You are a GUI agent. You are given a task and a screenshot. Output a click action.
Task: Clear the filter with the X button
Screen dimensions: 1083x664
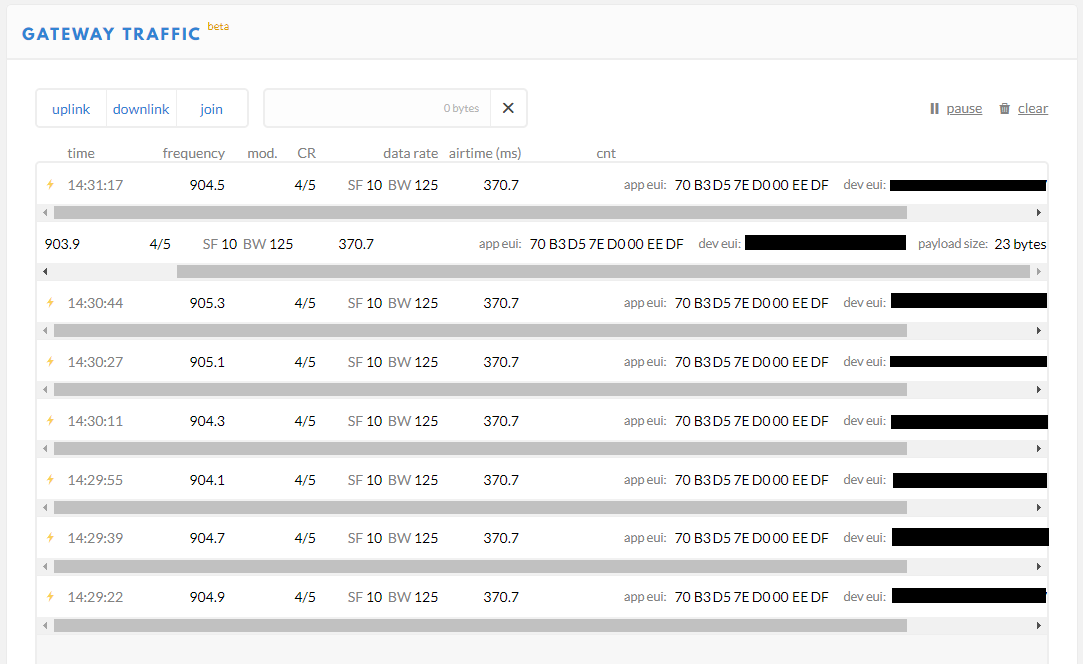(508, 108)
